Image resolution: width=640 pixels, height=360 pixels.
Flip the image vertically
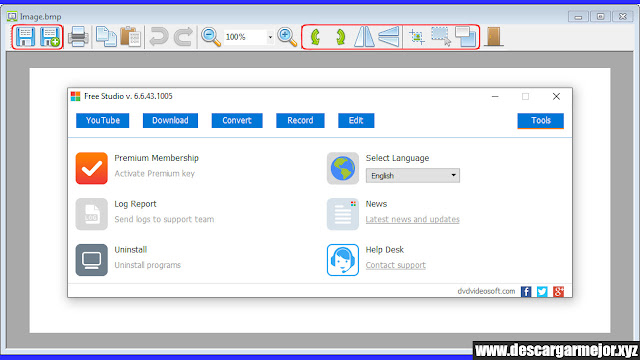(389, 37)
